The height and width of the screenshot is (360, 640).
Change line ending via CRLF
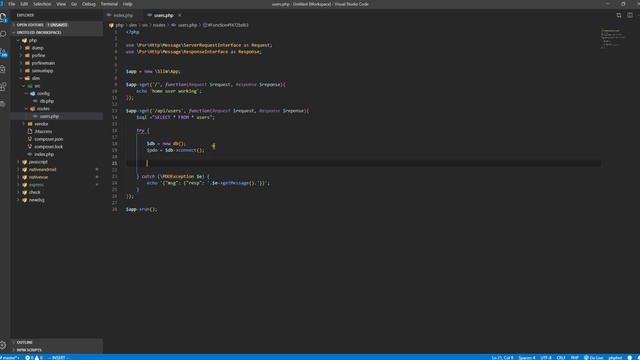tap(561, 358)
